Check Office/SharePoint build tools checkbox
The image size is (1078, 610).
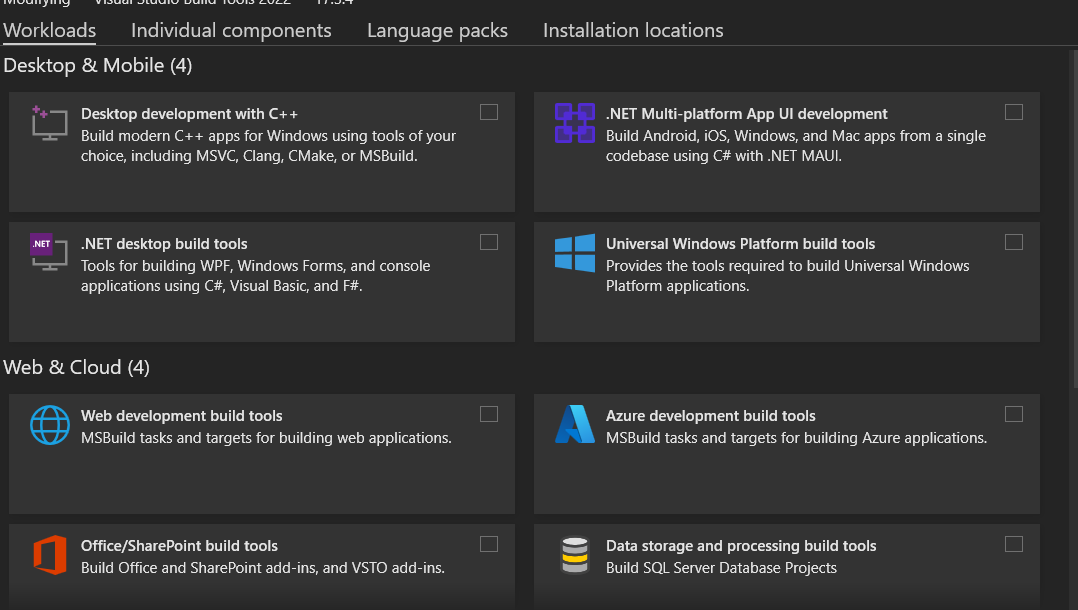489,544
